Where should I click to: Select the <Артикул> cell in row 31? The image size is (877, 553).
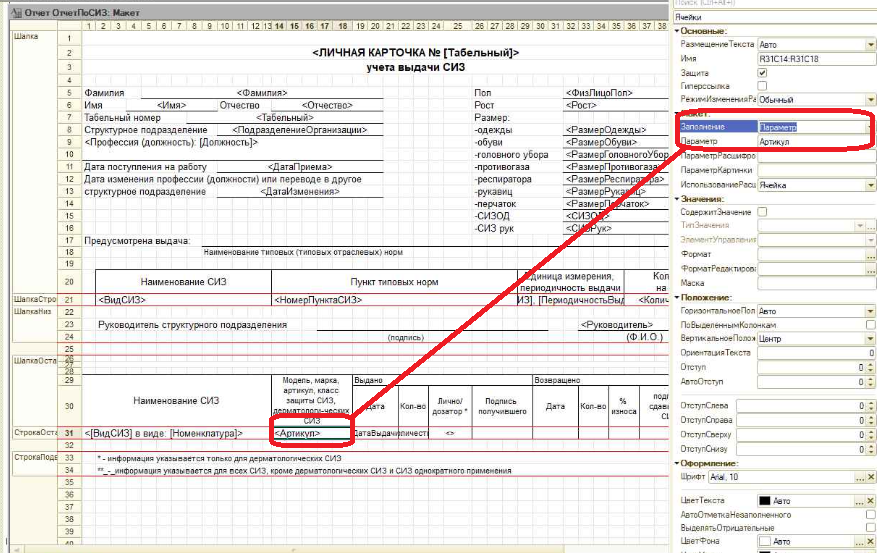tap(312, 433)
